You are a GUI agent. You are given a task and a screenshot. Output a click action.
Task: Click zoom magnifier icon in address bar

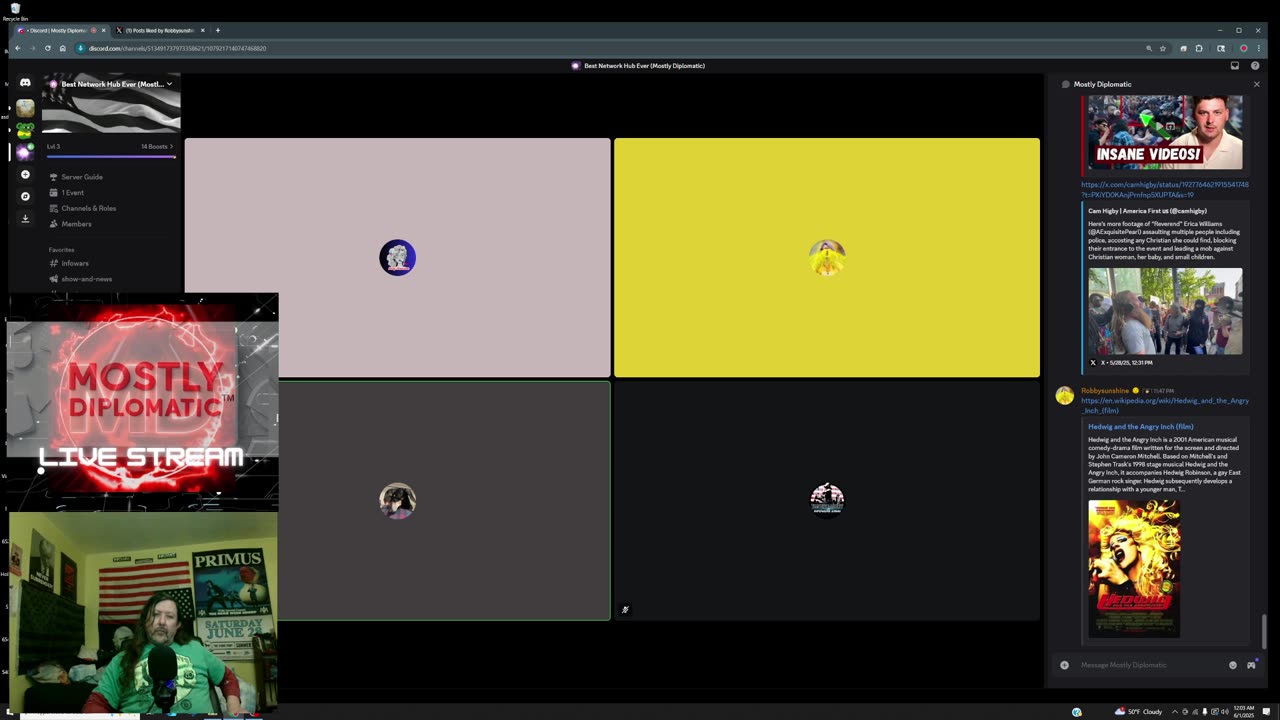click(1148, 48)
